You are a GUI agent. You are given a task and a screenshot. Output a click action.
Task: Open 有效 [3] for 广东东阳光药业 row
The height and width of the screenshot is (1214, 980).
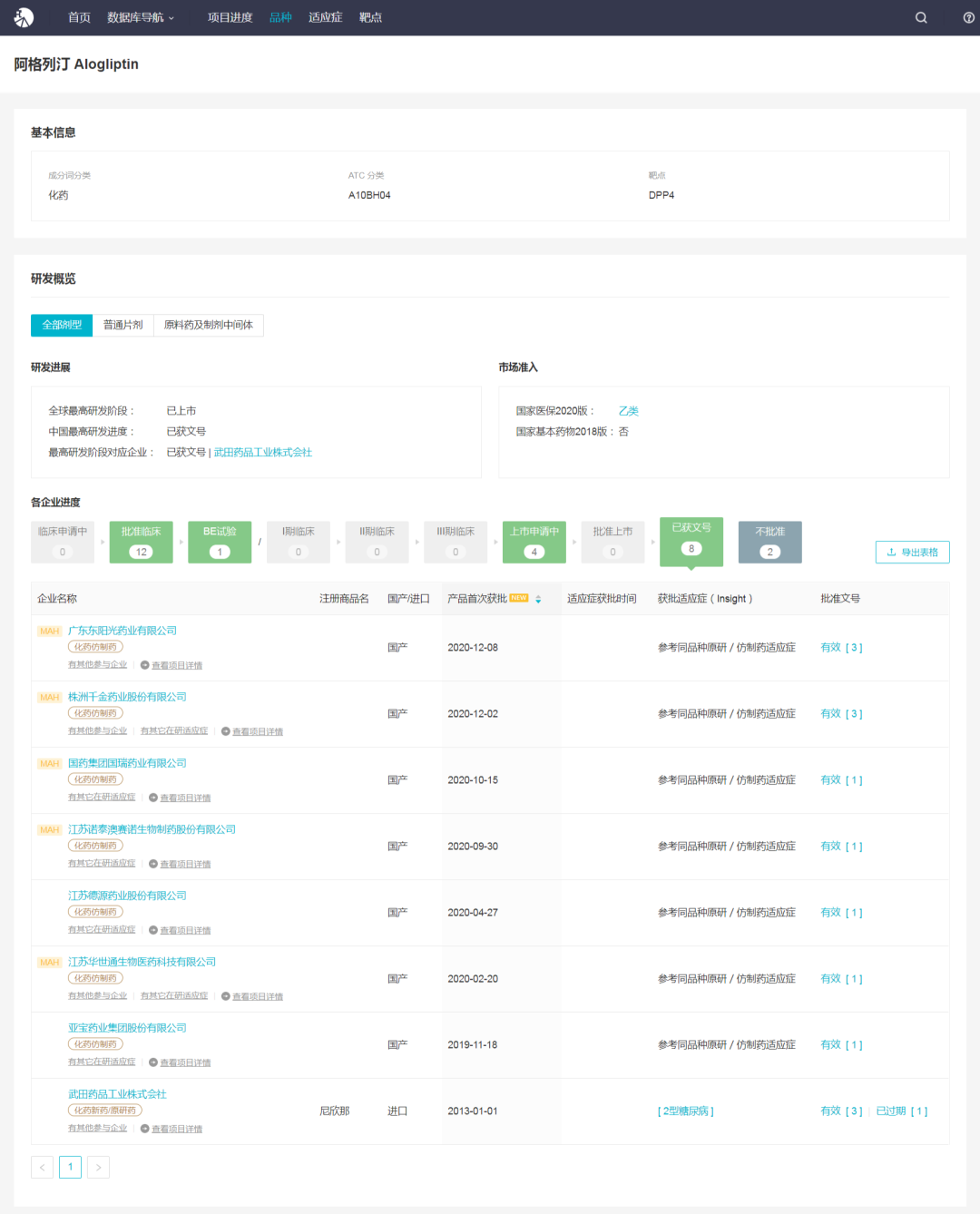click(841, 648)
